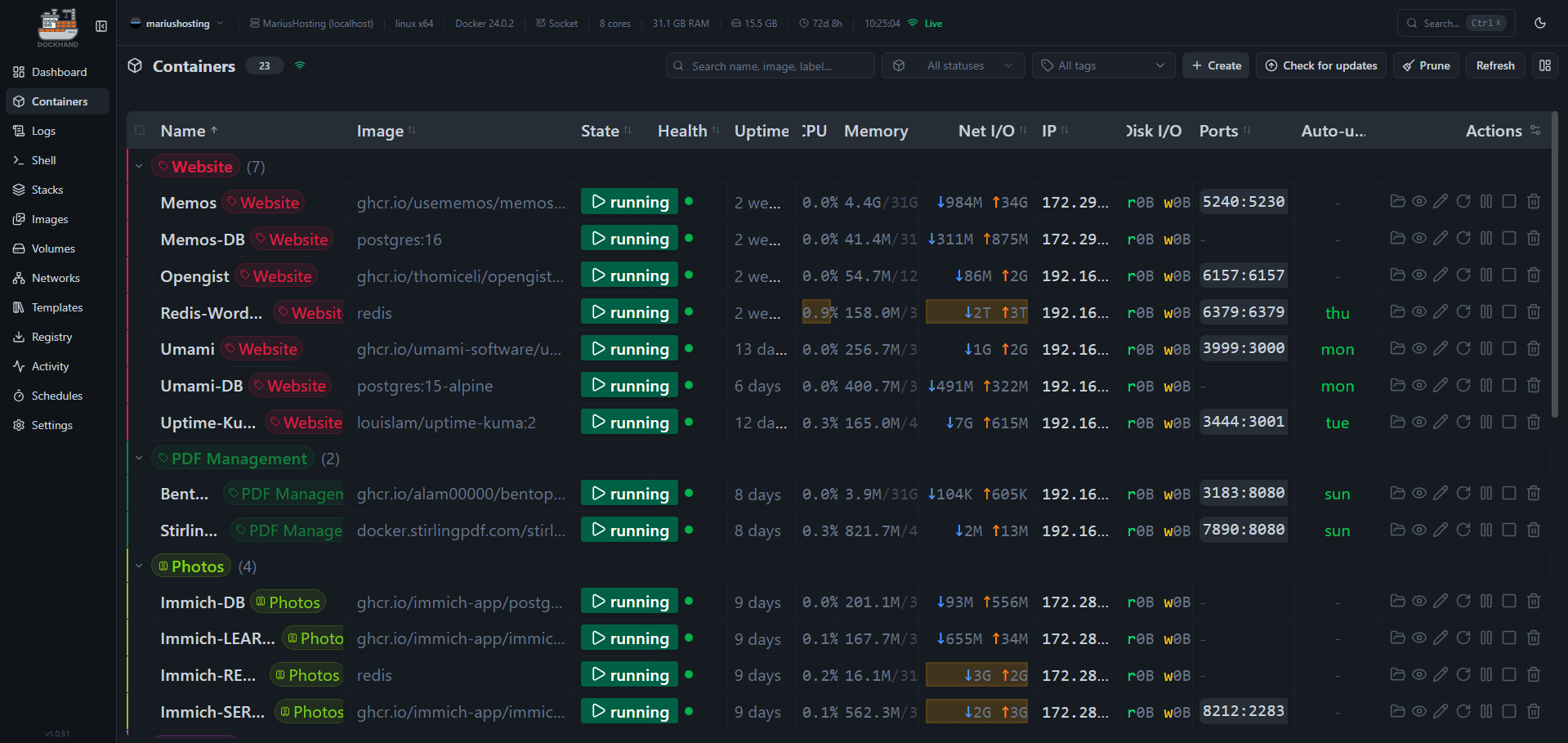
Task: Restart the Redis-Word container
Action: tap(1463, 311)
